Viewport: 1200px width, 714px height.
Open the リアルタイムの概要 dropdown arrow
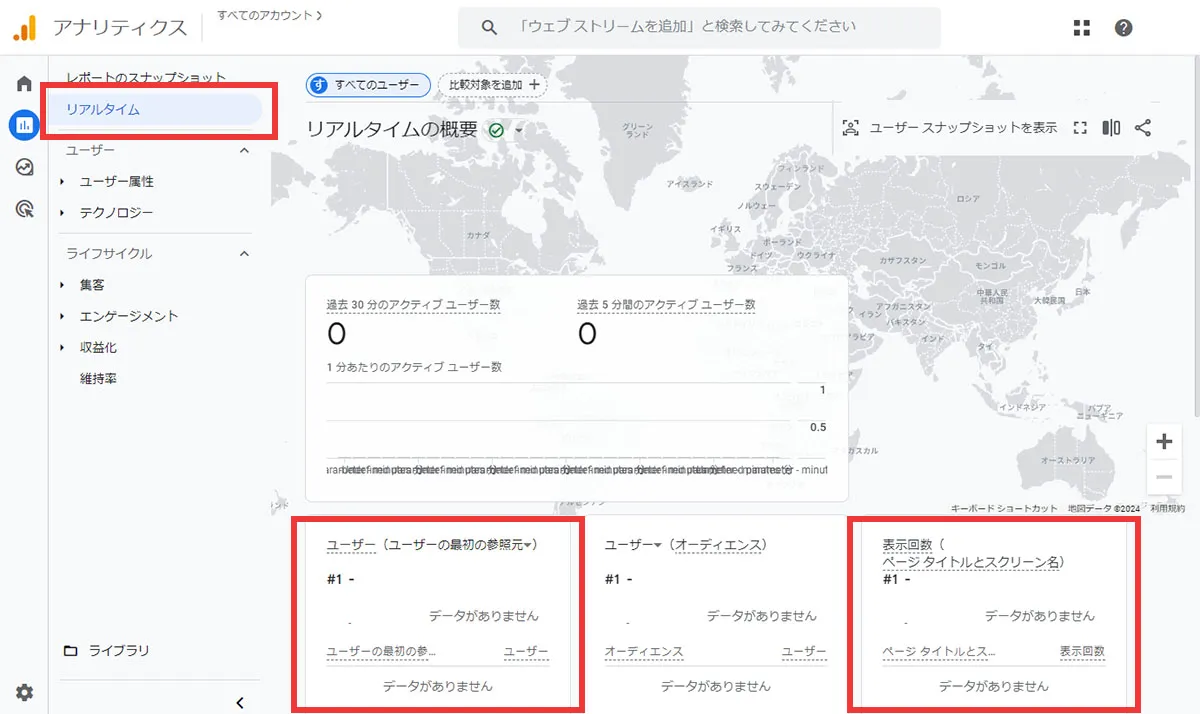point(516,130)
